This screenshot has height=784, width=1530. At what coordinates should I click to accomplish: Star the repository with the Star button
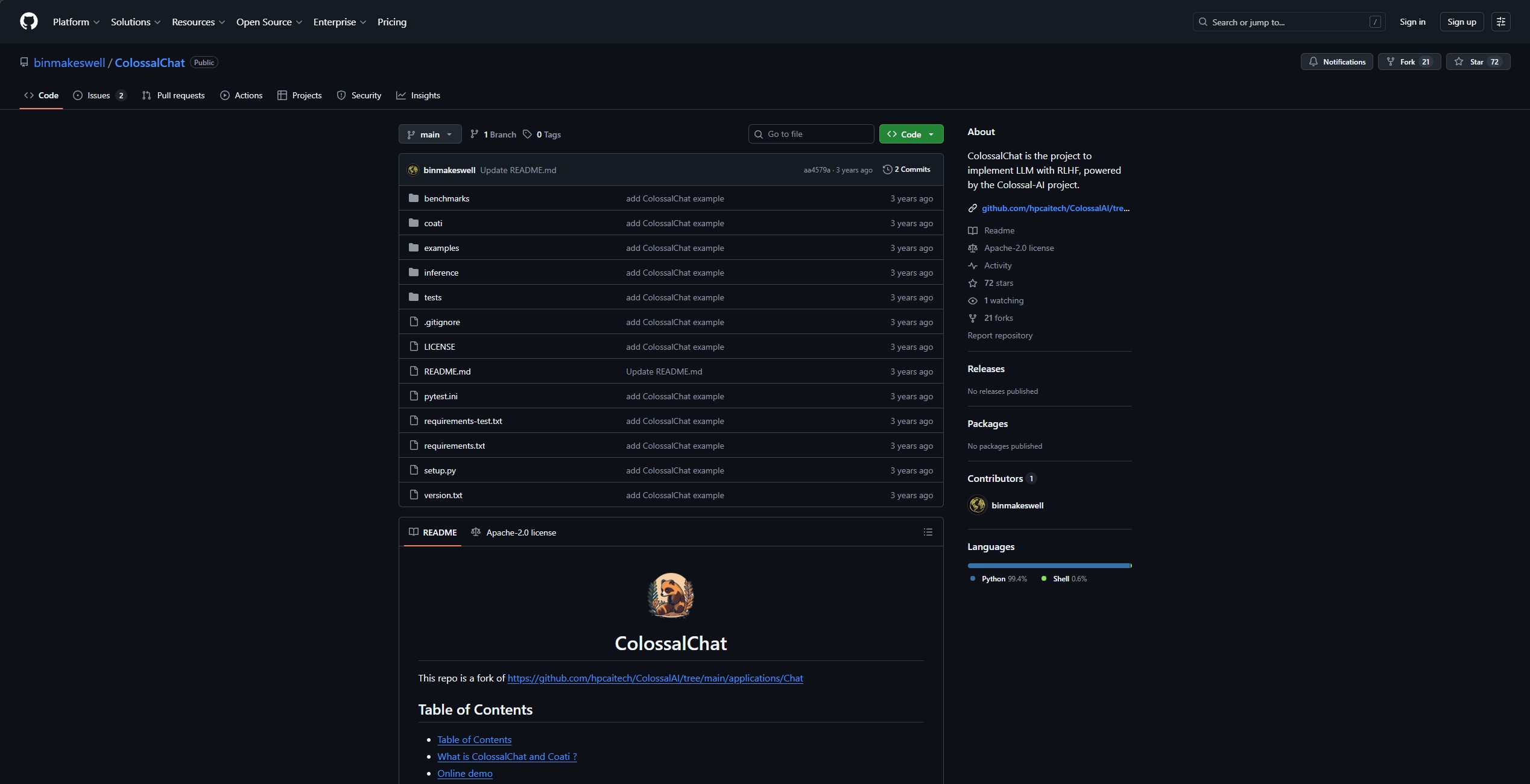[x=1478, y=62]
